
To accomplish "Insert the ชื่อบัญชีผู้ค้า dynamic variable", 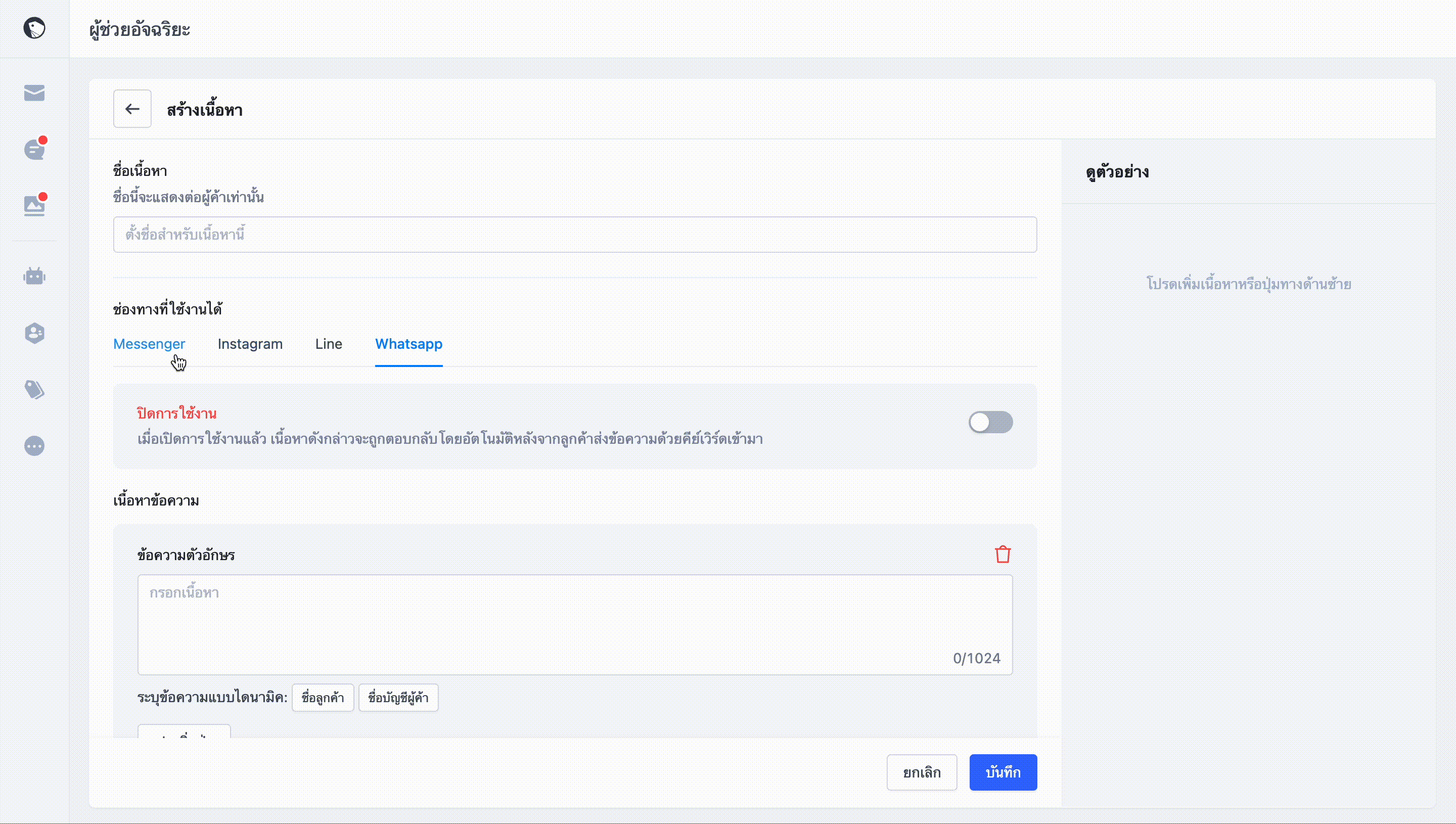I will pyautogui.click(x=398, y=698).
